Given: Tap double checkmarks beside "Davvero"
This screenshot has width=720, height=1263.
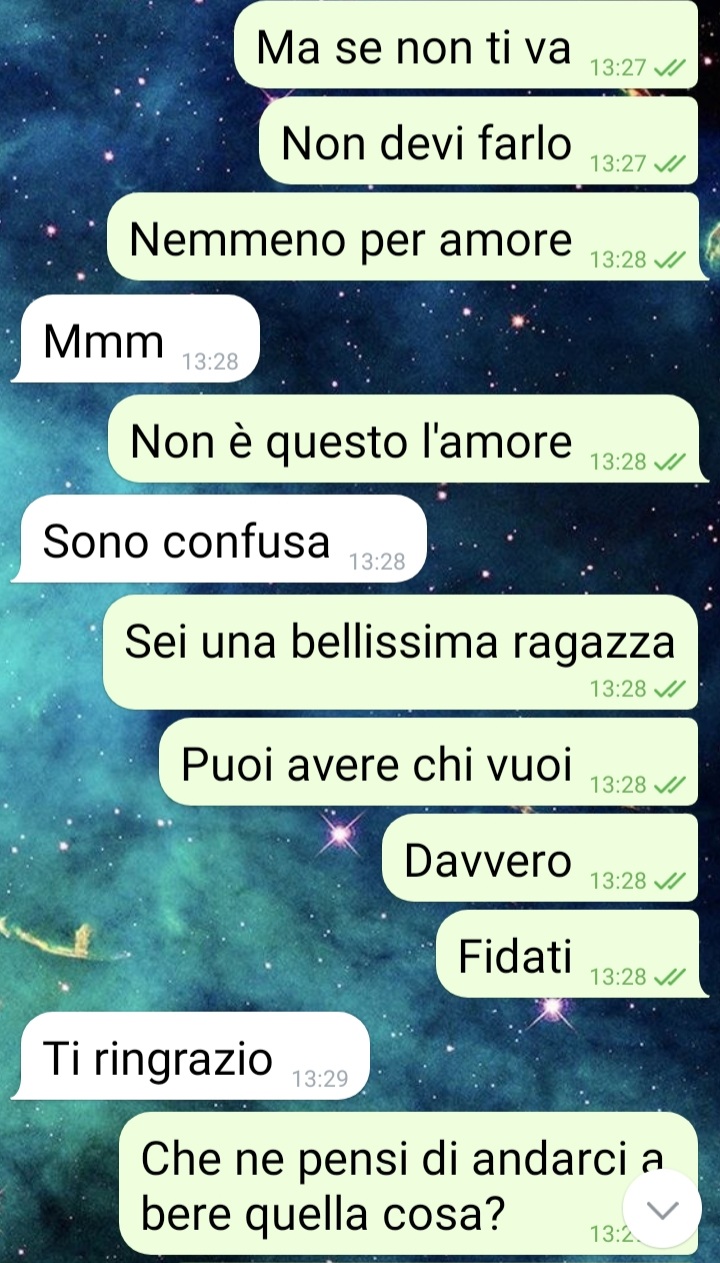Looking at the screenshot, I should (x=669, y=881).
